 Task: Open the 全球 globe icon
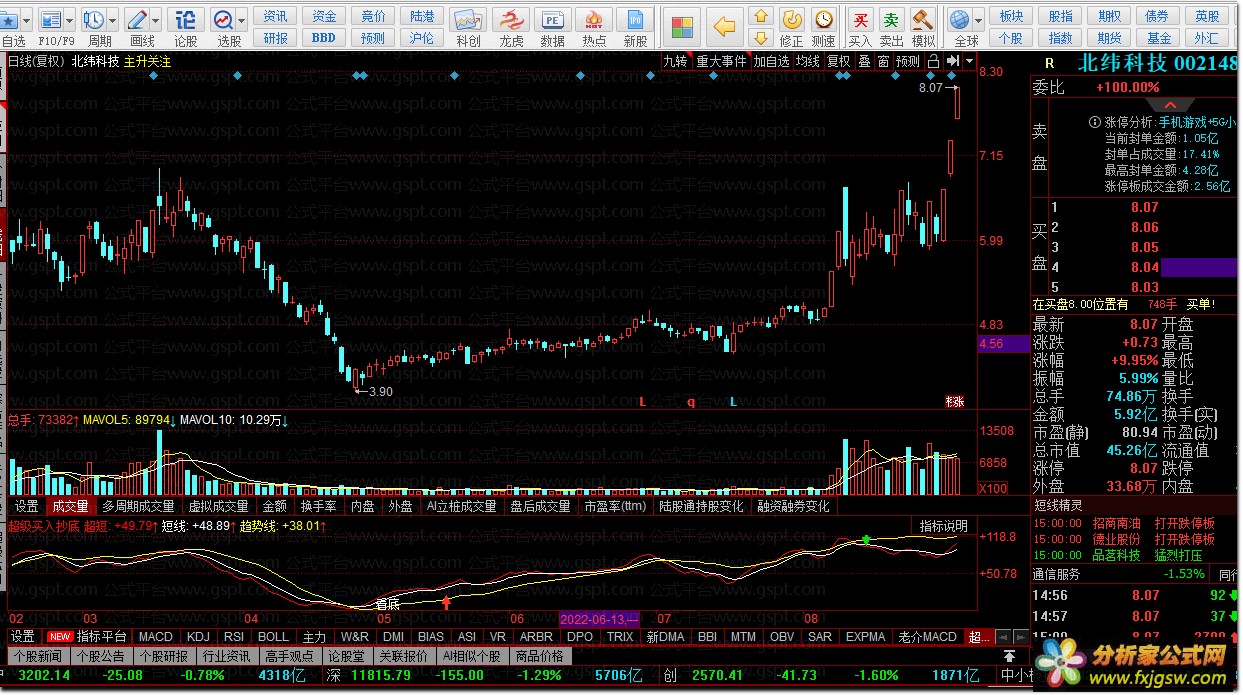[x=959, y=19]
